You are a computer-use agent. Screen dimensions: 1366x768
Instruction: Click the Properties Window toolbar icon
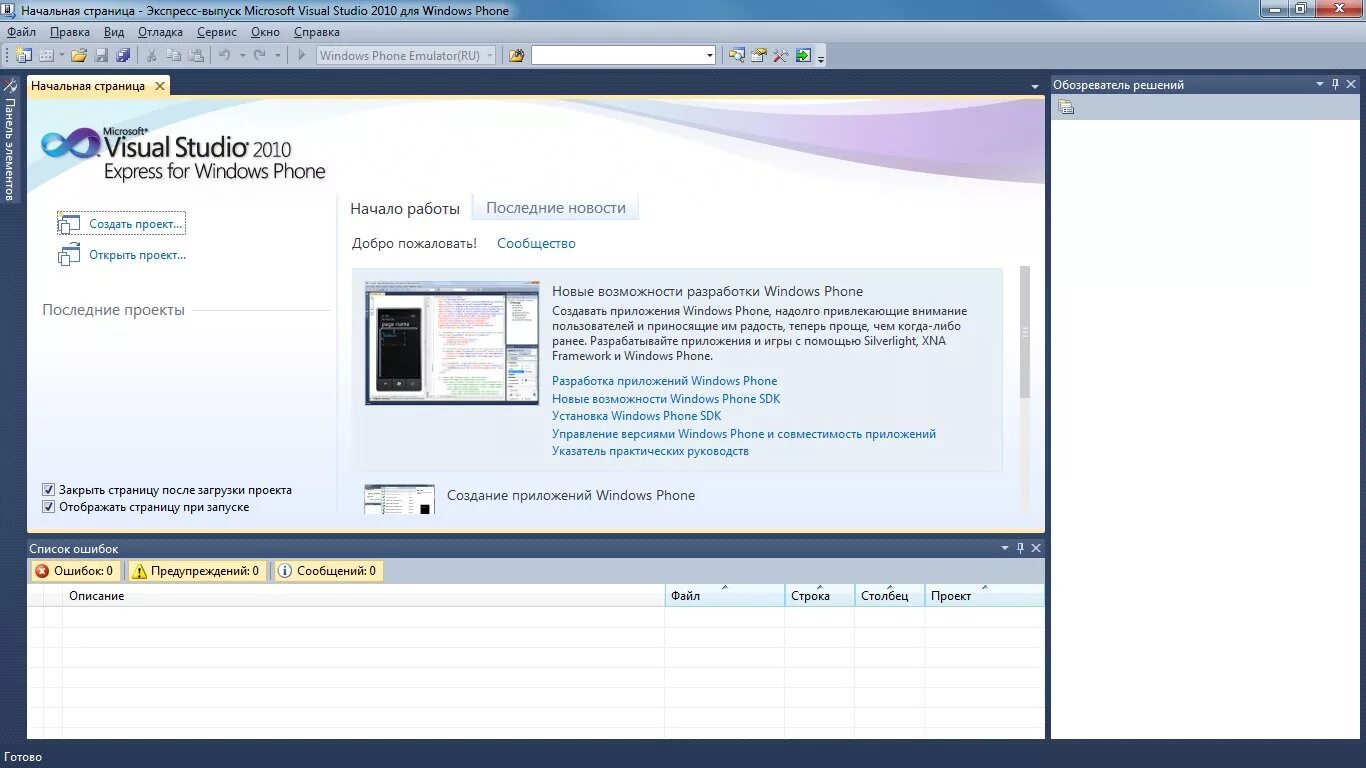click(759, 56)
